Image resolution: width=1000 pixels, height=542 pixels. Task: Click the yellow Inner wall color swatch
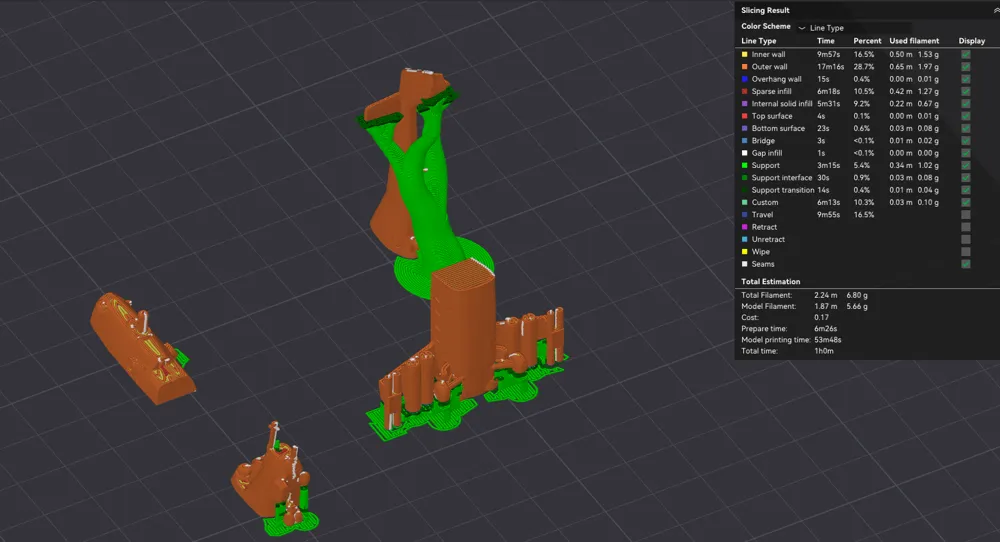point(744,54)
